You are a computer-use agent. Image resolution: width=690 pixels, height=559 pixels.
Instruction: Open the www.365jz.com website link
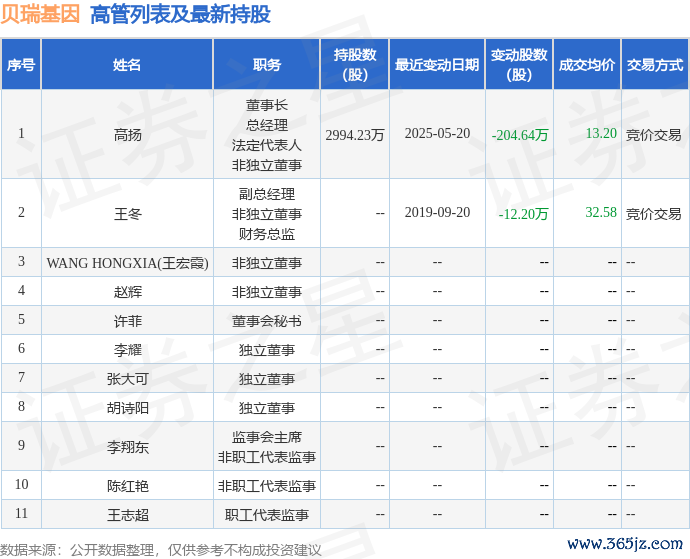625,544
